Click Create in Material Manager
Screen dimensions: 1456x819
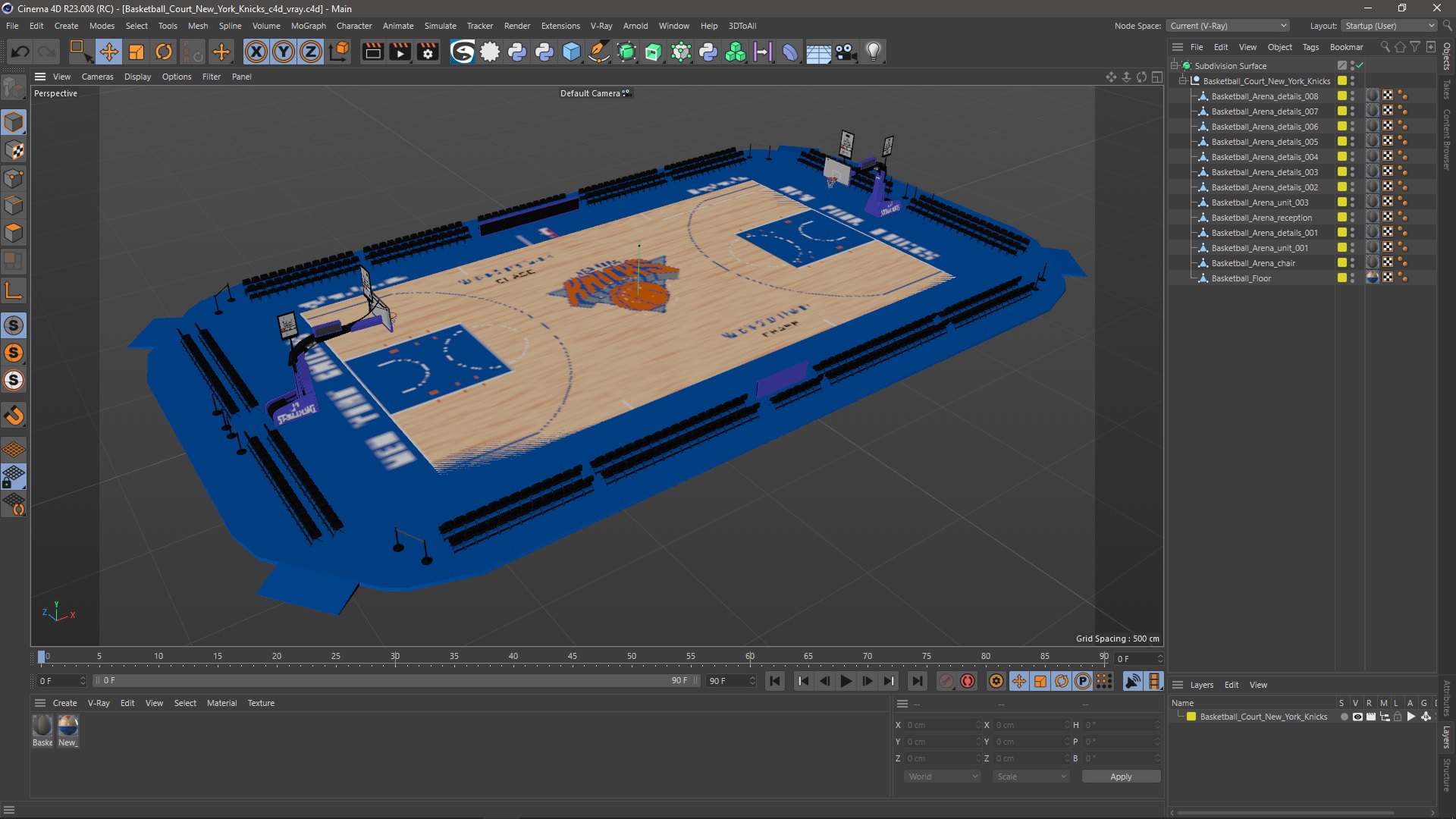64,703
